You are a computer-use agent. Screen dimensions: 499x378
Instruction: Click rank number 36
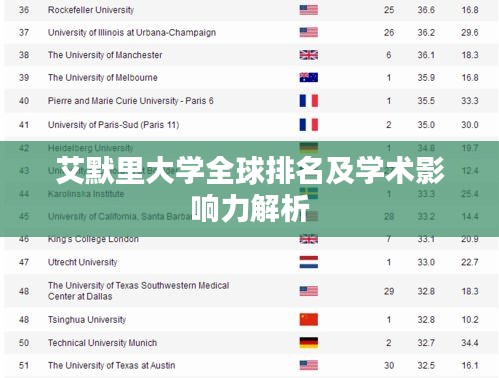24,10
